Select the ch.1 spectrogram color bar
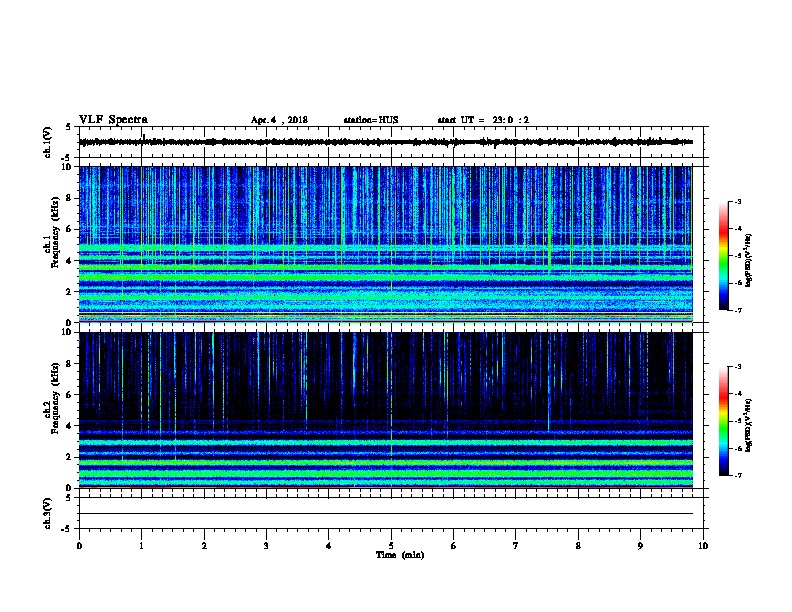Screen dimensions: 792x612 tap(723, 256)
